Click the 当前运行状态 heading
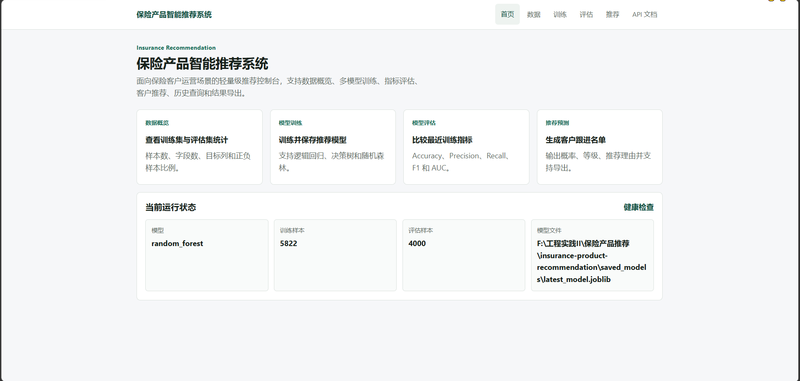800x381 pixels. point(170,207)
